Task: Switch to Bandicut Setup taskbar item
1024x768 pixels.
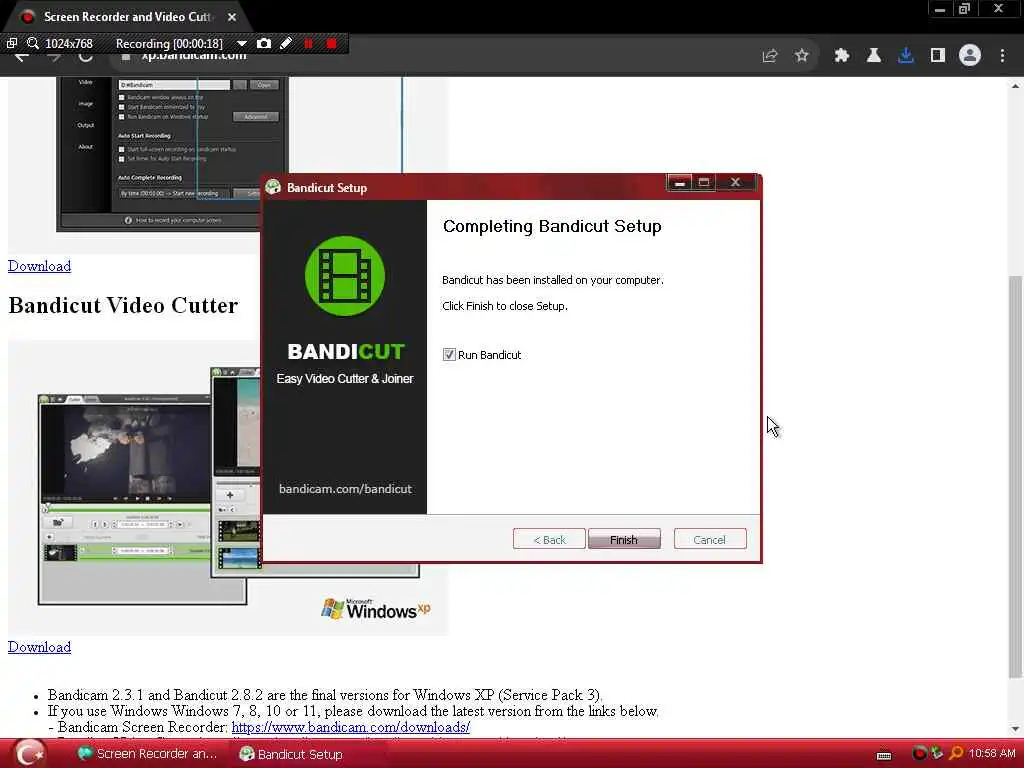Action: click(291, 754)
